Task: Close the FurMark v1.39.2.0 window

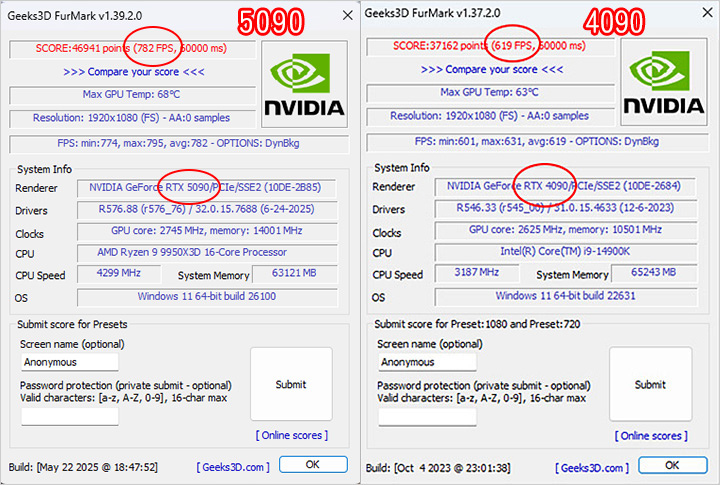Action: click(348, 16)
